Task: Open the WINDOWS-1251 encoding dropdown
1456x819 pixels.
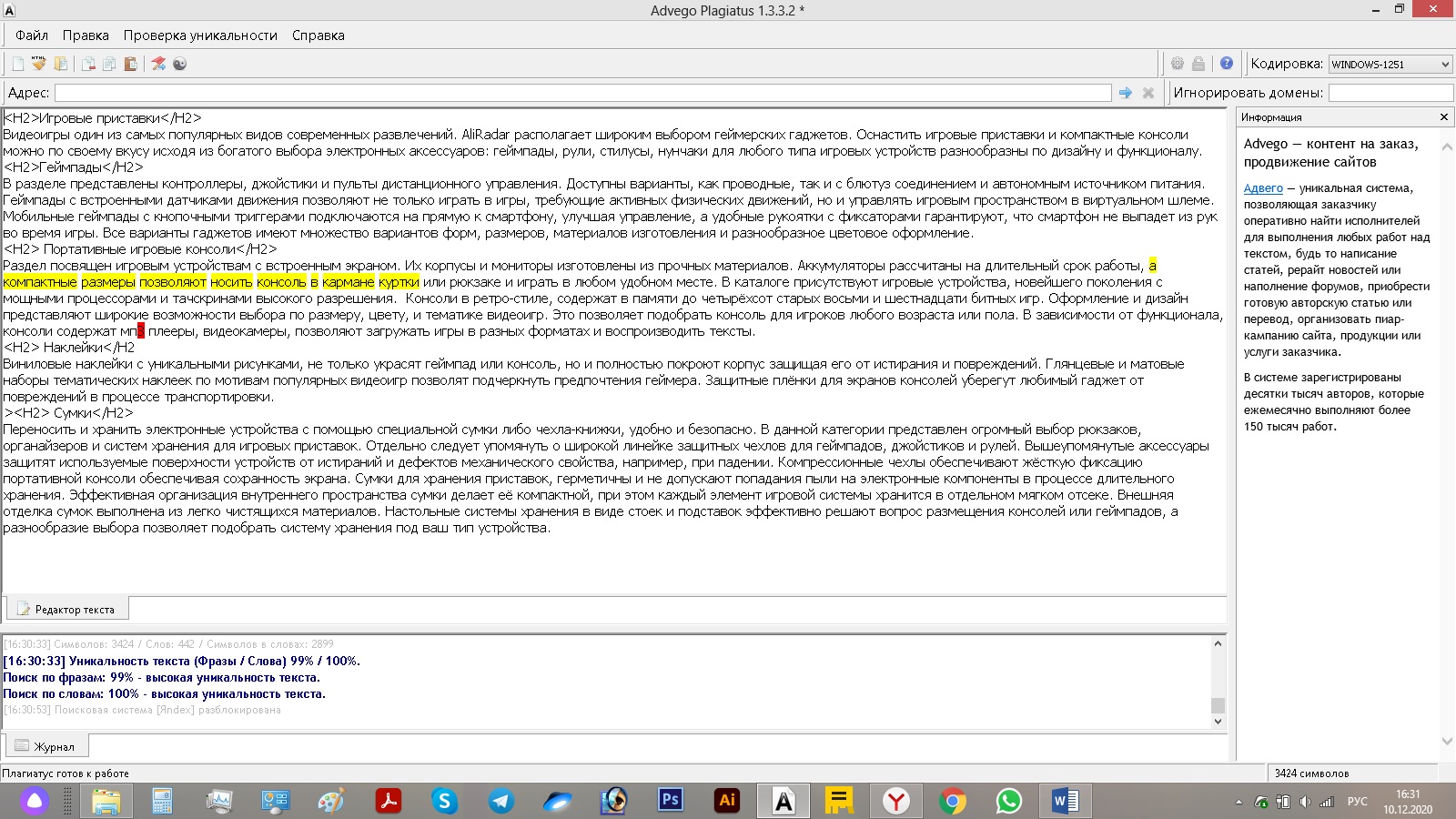Action: pyautogui.click(x=1390, y=64)
